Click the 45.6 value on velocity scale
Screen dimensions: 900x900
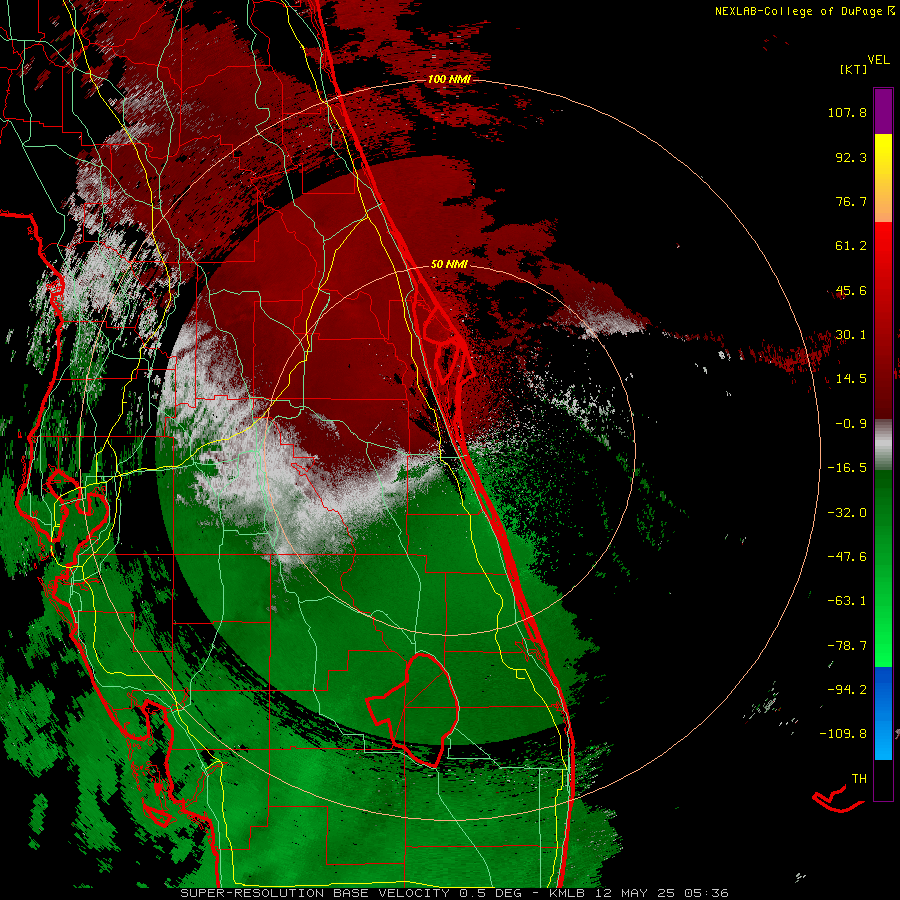point(851,290)
